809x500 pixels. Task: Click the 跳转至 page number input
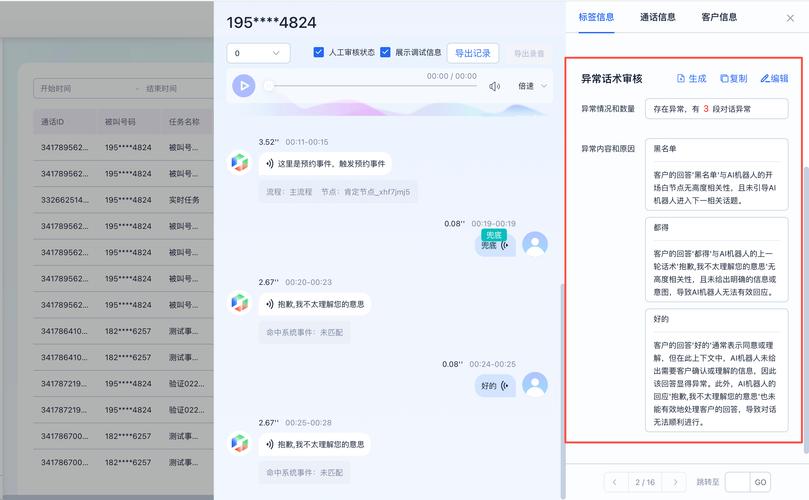(737, 482)
